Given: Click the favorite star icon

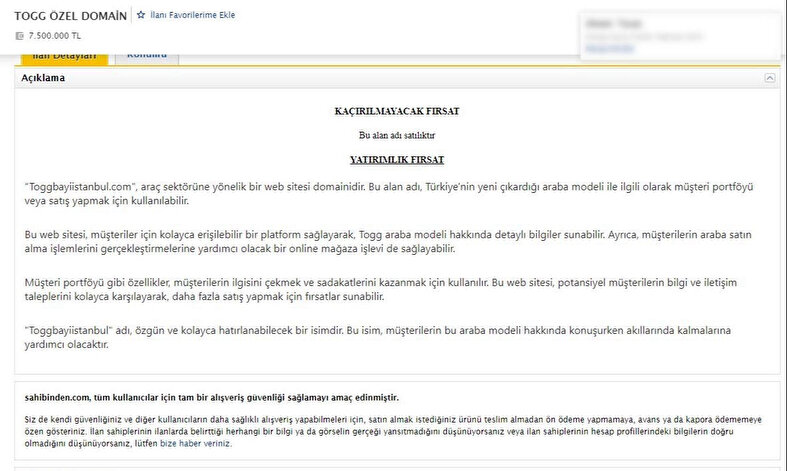Looking at the screenshot, I should (x=141, y=15).
